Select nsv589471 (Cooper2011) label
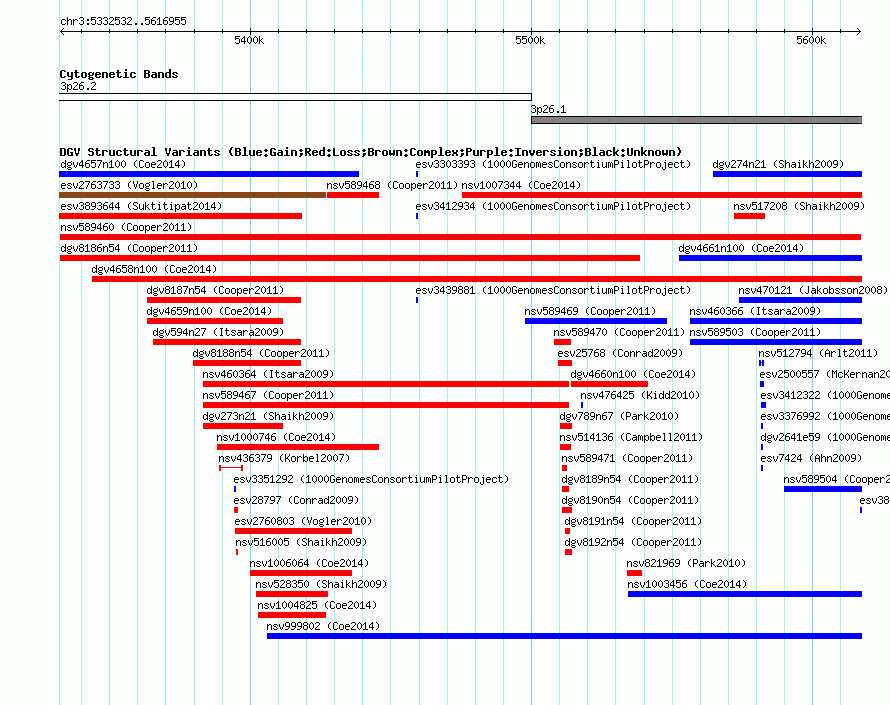The image size is (890, 705). 627,459
